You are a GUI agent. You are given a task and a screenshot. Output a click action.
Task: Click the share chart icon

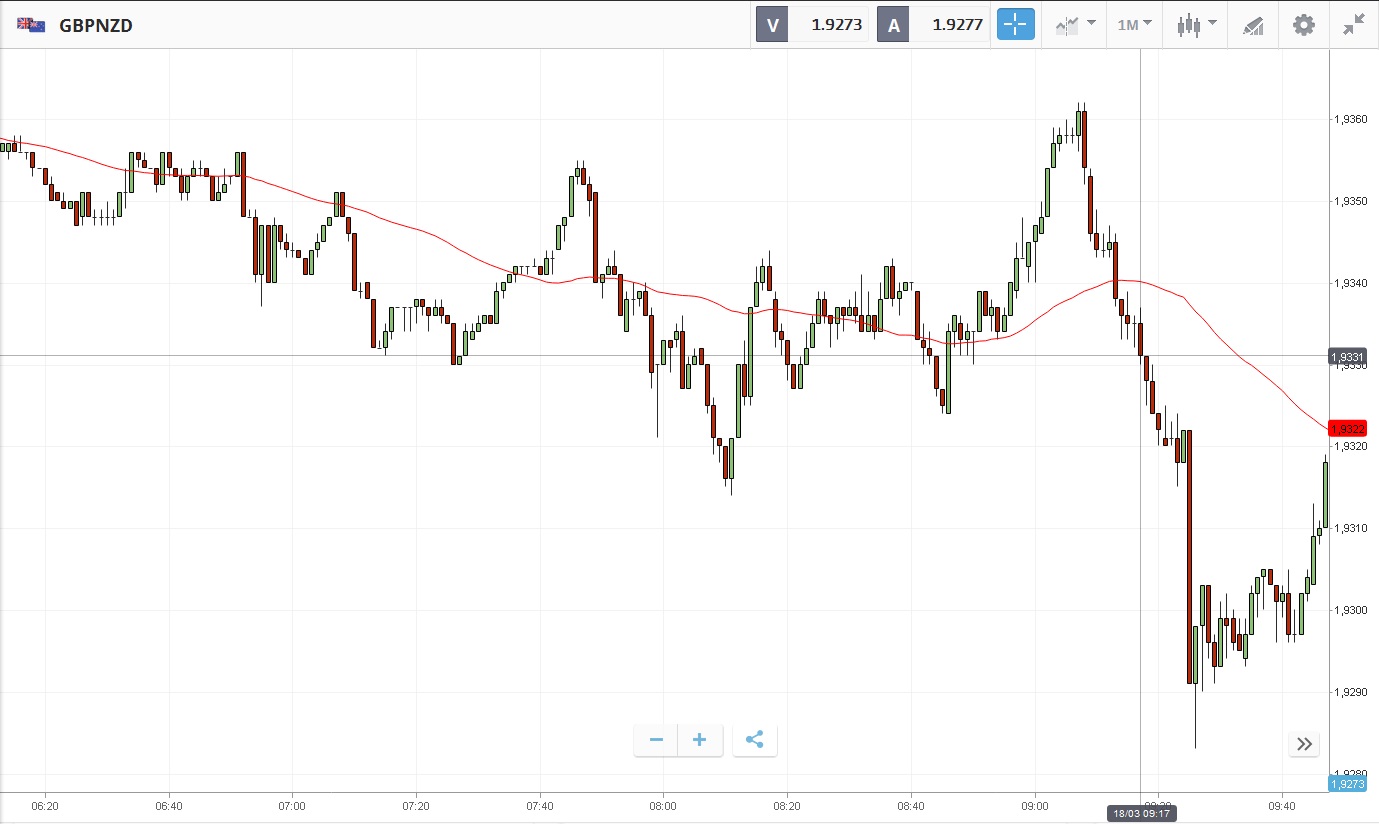[755, 740]
